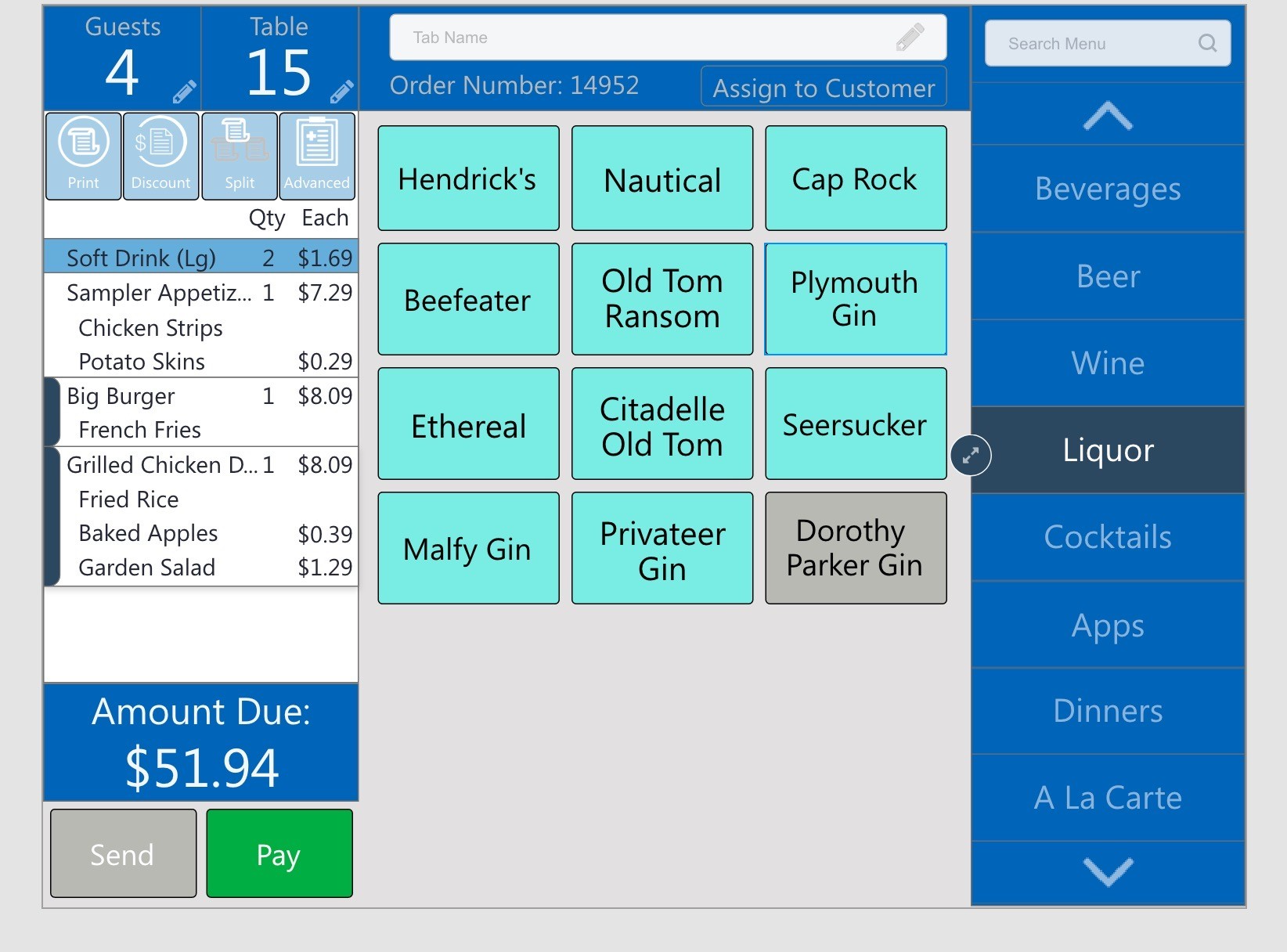Viewport: 1287px width, 952px height.
Task: Click Assign to Customer
Action: (824, 87)
